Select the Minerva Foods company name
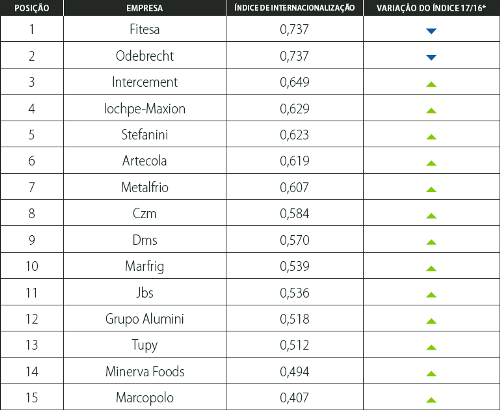This screenshot has width=500, height=410. [145, 371]
